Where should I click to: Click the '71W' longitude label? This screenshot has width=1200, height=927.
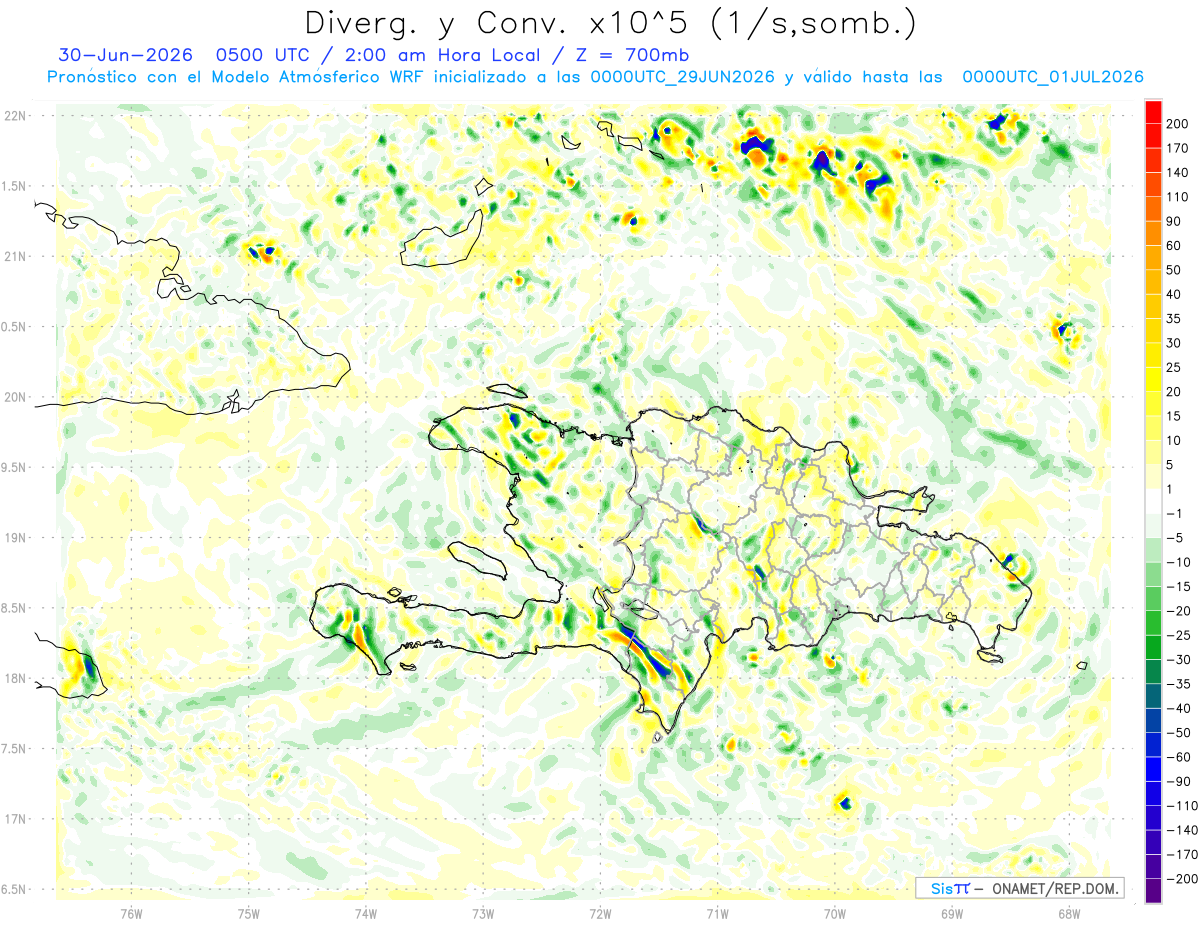(717, 912)
